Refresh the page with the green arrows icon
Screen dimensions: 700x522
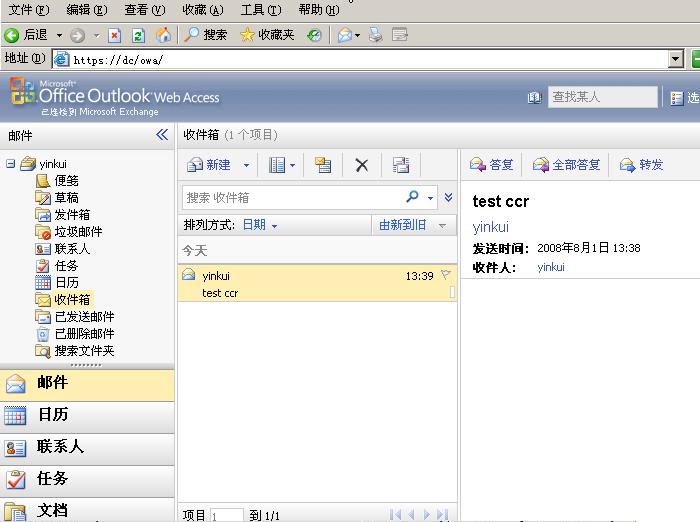tap(139, 35)
